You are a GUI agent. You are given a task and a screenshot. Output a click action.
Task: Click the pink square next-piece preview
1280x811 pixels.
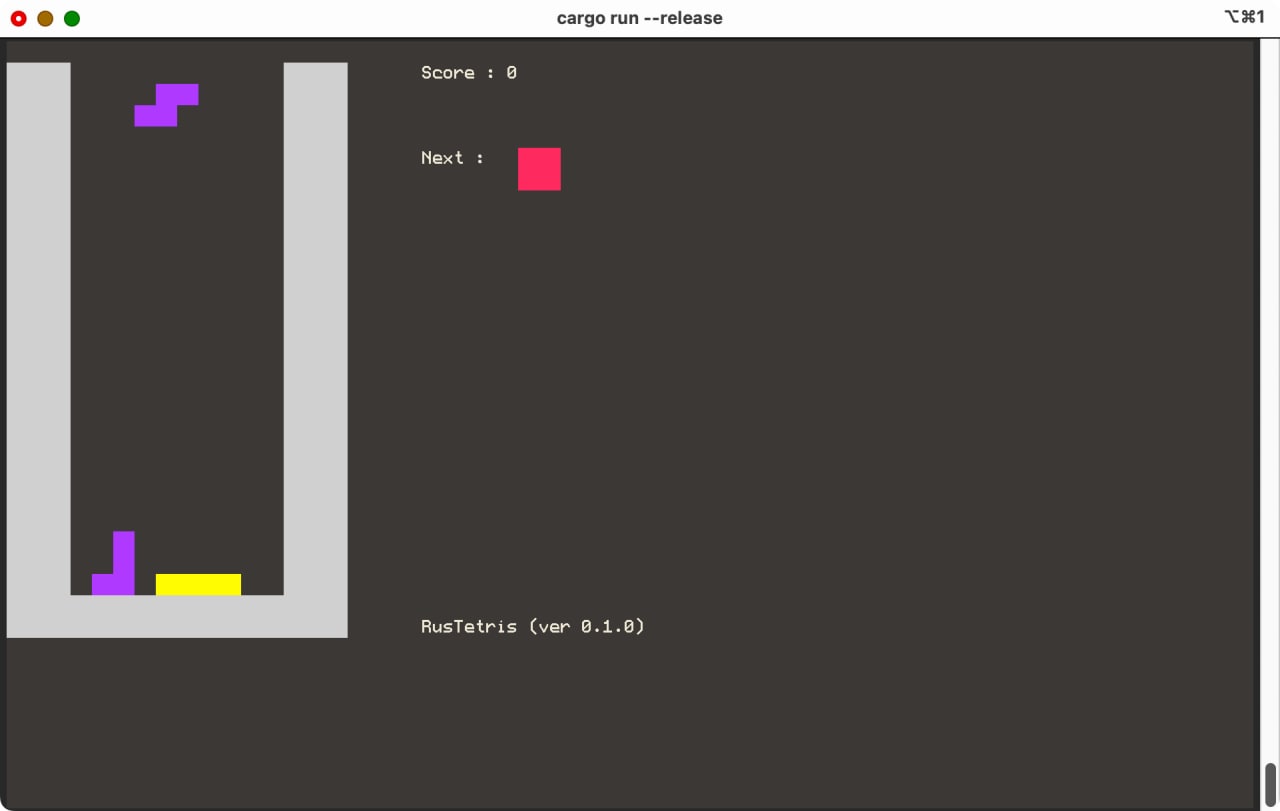coord(539,169)
